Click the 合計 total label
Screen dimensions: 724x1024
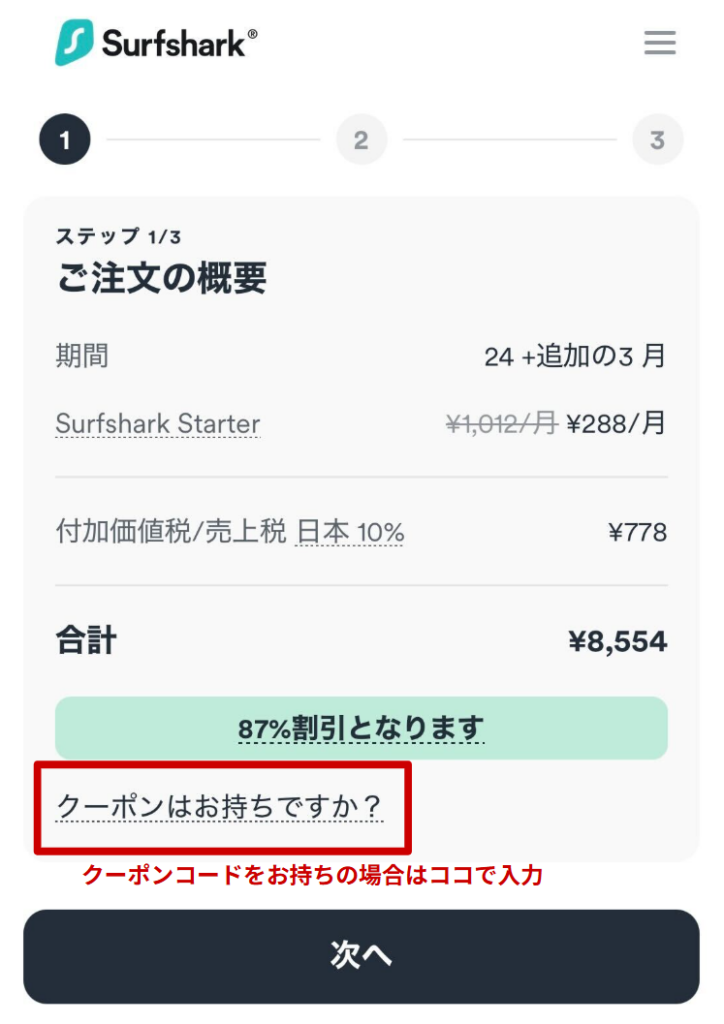click(86, 640)
